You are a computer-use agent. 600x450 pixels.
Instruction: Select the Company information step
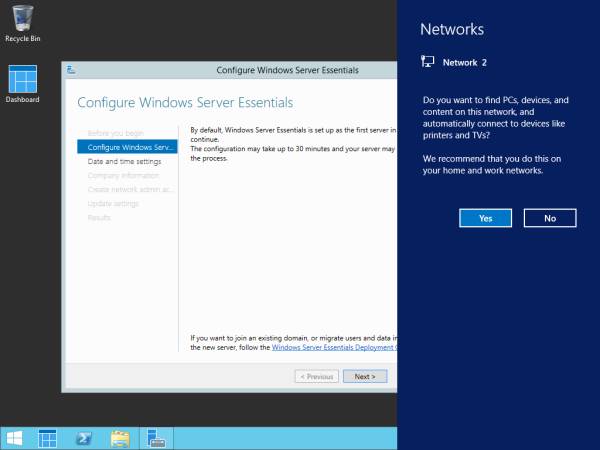point(123,176)
